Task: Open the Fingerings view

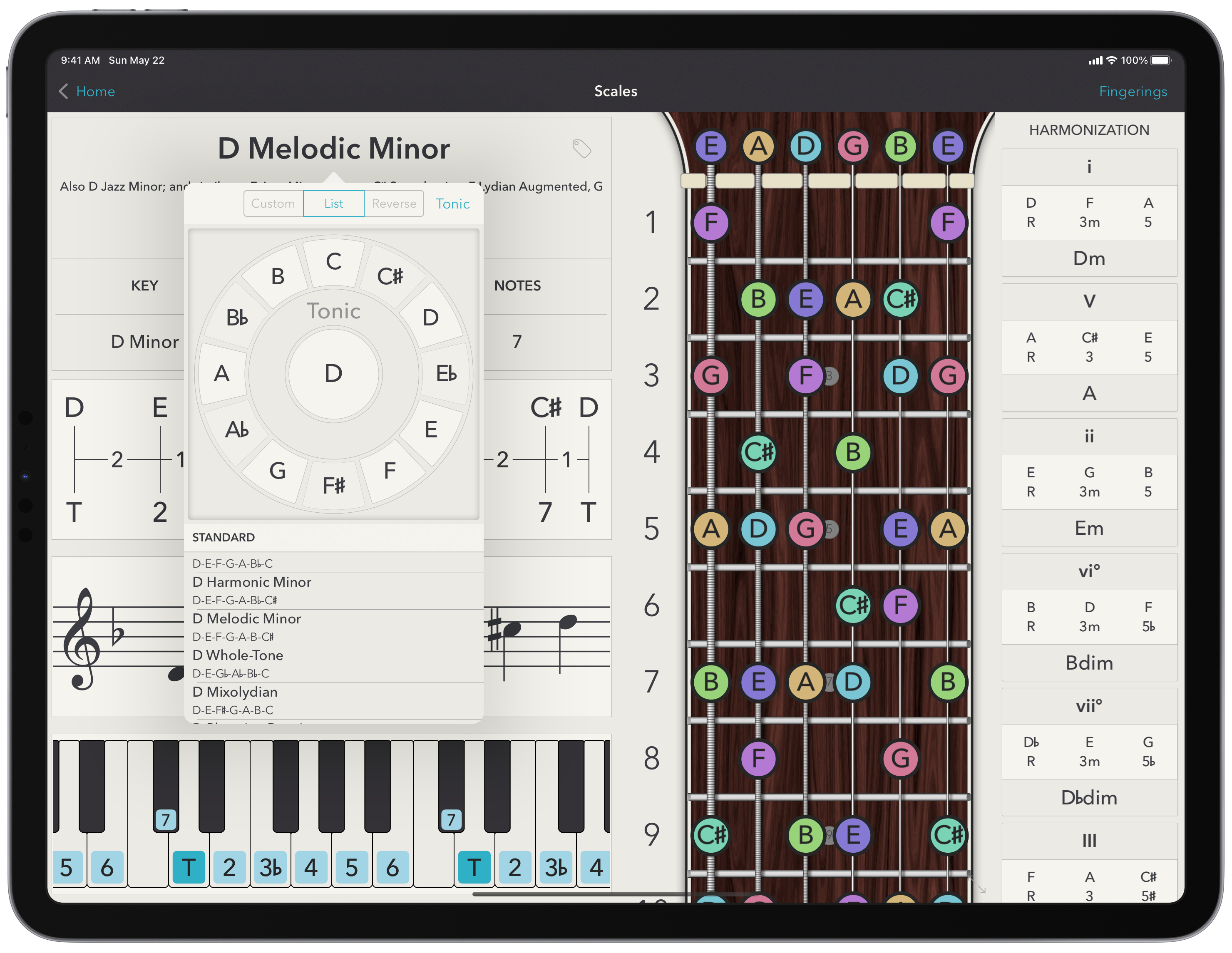Action: point(1133,92)
